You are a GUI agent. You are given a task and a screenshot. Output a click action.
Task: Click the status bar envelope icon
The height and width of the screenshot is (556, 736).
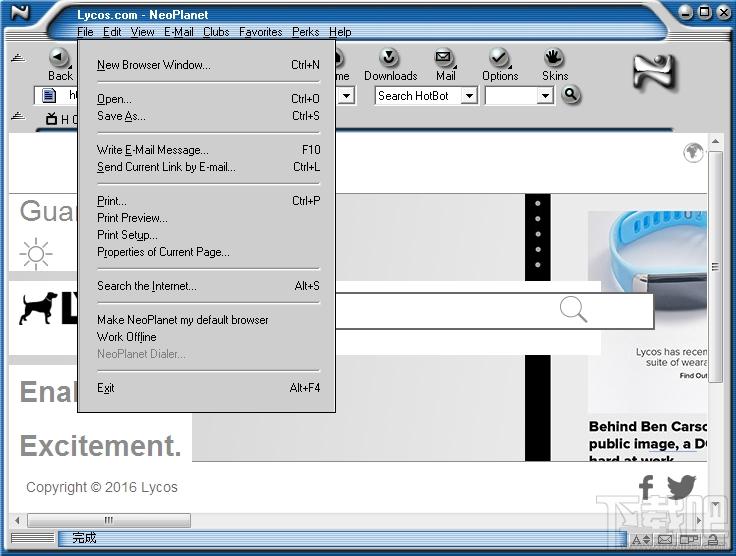point(665,540)
